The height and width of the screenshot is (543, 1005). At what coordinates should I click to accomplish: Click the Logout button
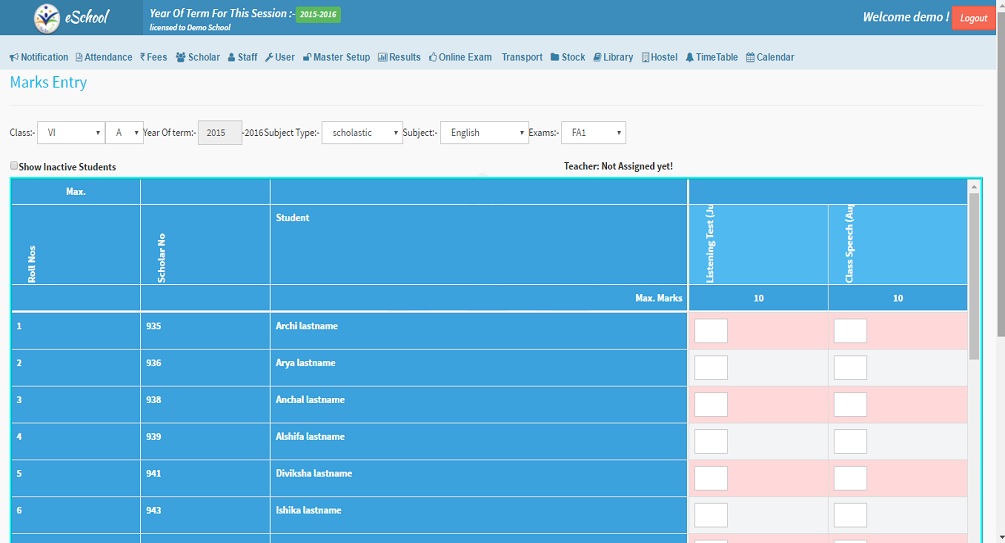[x=972, y=18]
